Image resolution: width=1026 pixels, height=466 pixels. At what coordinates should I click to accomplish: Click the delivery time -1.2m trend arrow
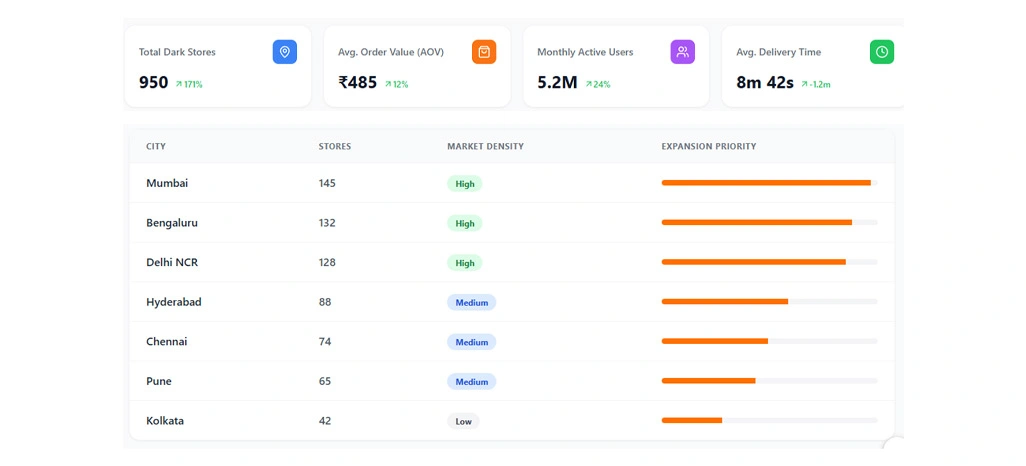[x=804, y=84]
